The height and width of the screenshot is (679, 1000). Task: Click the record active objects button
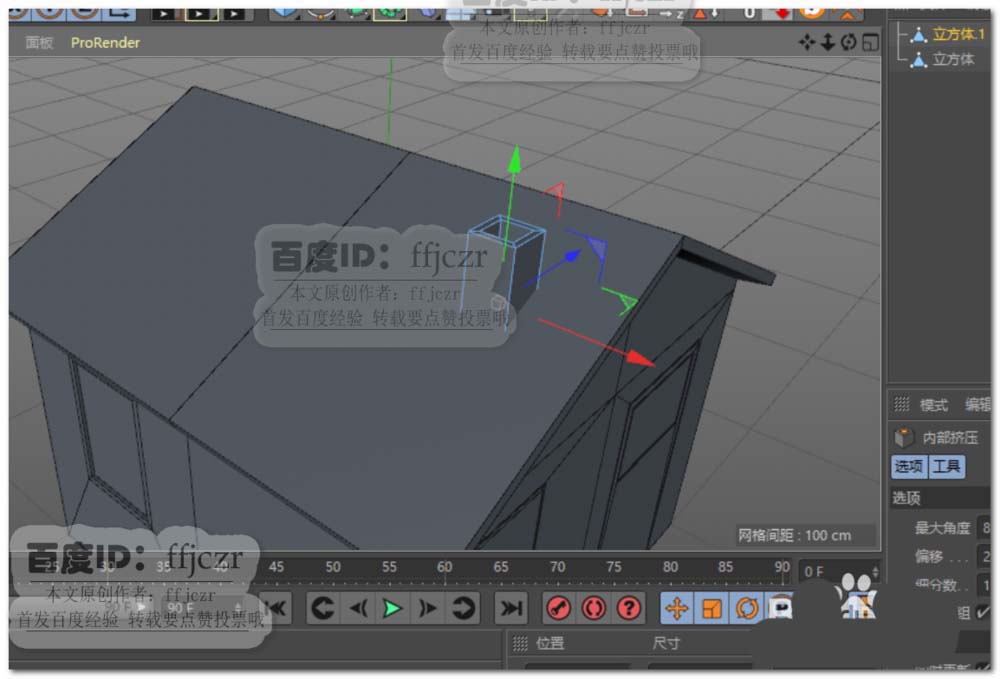558,608
